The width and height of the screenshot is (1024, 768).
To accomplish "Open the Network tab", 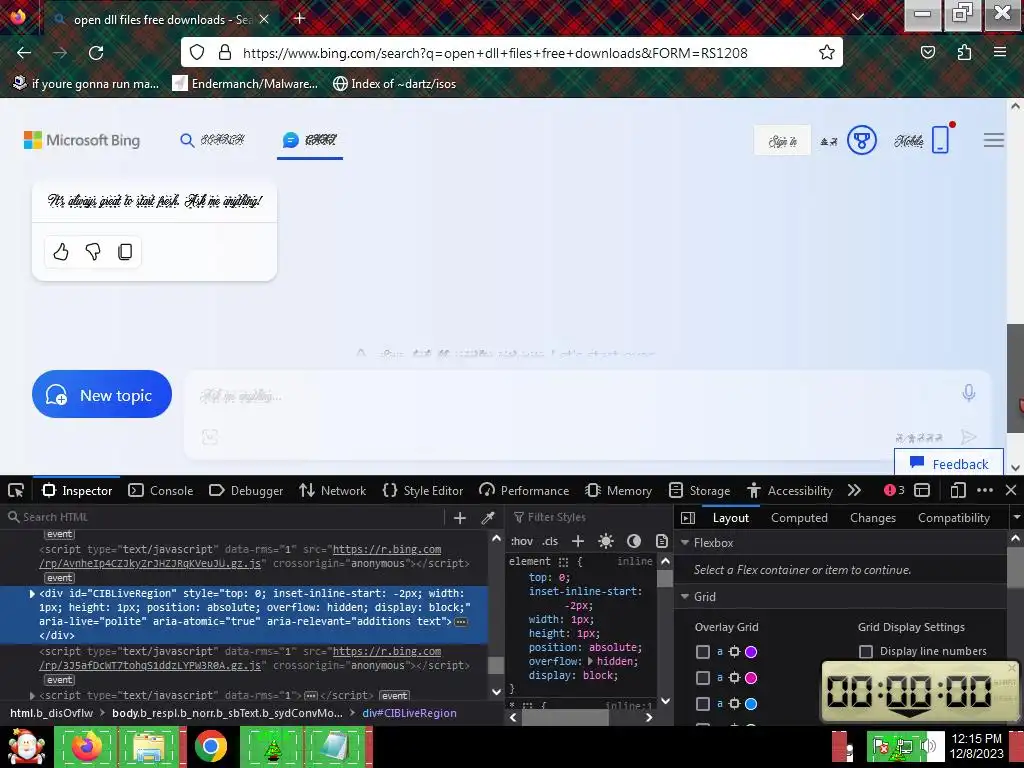I will [332, 490].
